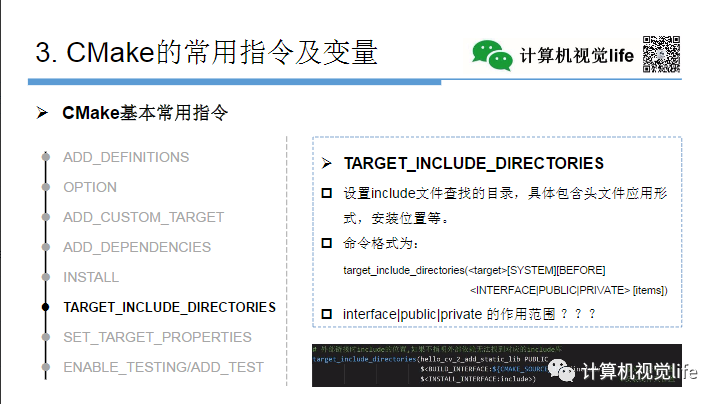Click the square bullet before "interface|public|private"

click(326, 314)
